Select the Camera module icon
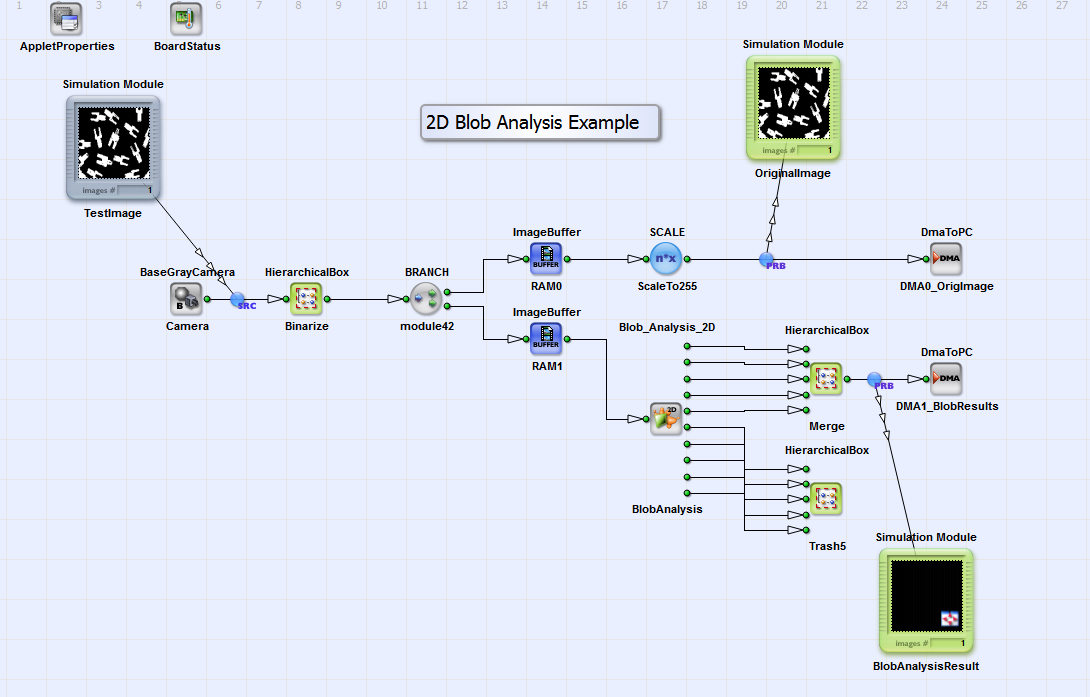The width and height of the screenshot is (1090, 697). tap(187, 298)
